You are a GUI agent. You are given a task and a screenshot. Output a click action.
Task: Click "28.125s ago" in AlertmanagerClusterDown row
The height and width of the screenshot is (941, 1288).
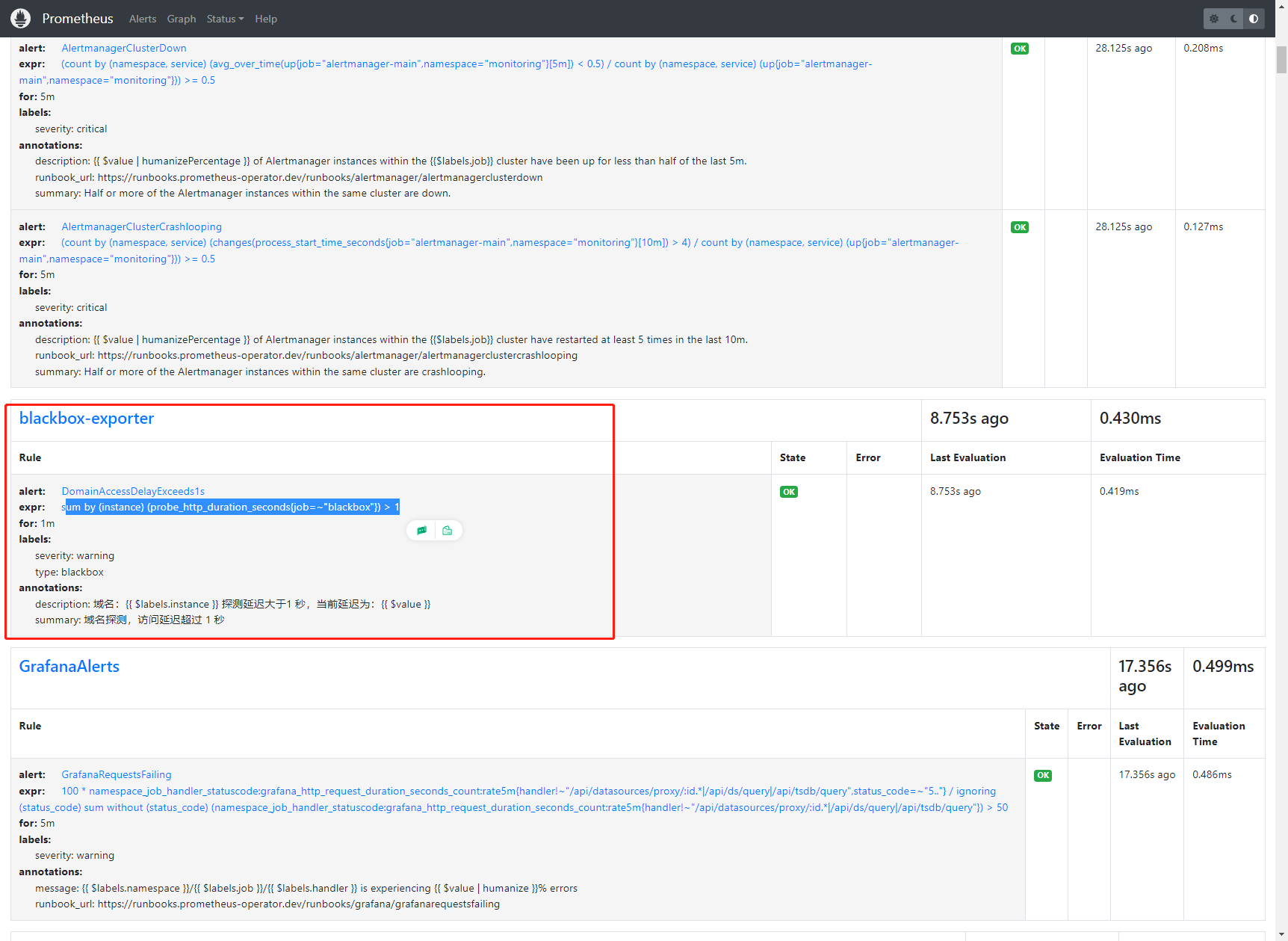[1124, 49]
